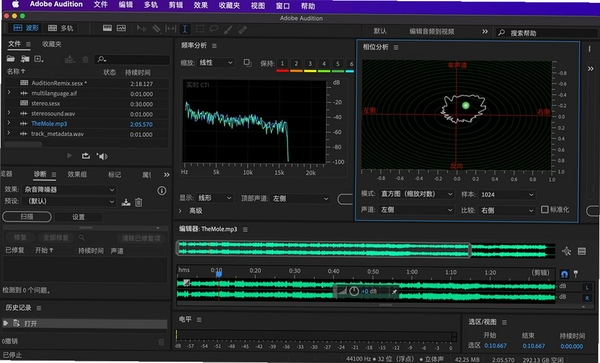Viewport: 600px width, 363px height.
Task: Switch to 标记 tab
Action: (x=114, y=175)
